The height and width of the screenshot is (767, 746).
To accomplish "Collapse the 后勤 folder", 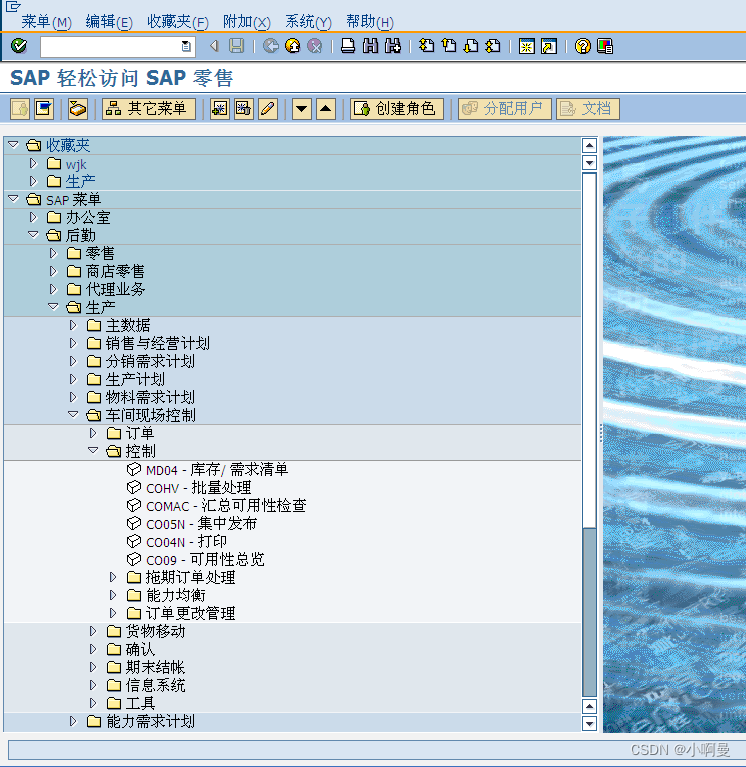I will coord(33,235).
